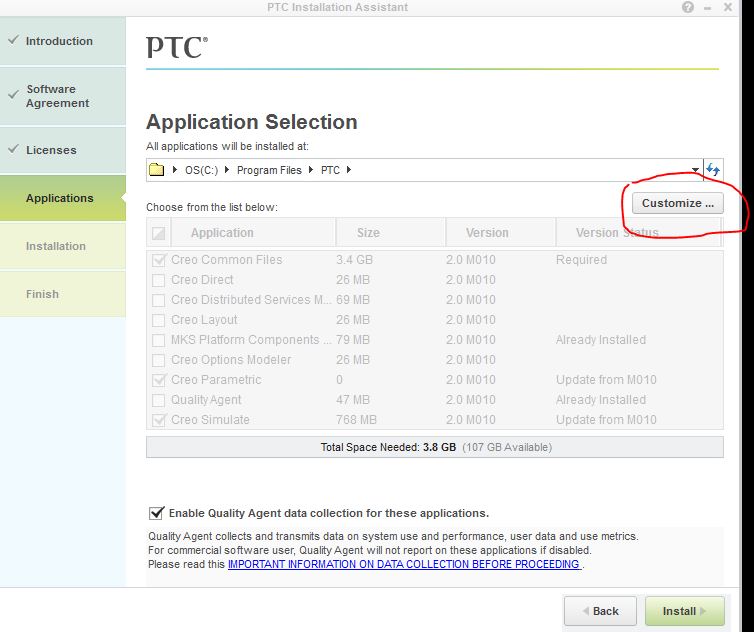Go to the Introduction step
This screenshot has width=754, height=632.
[x=63, y=41]
